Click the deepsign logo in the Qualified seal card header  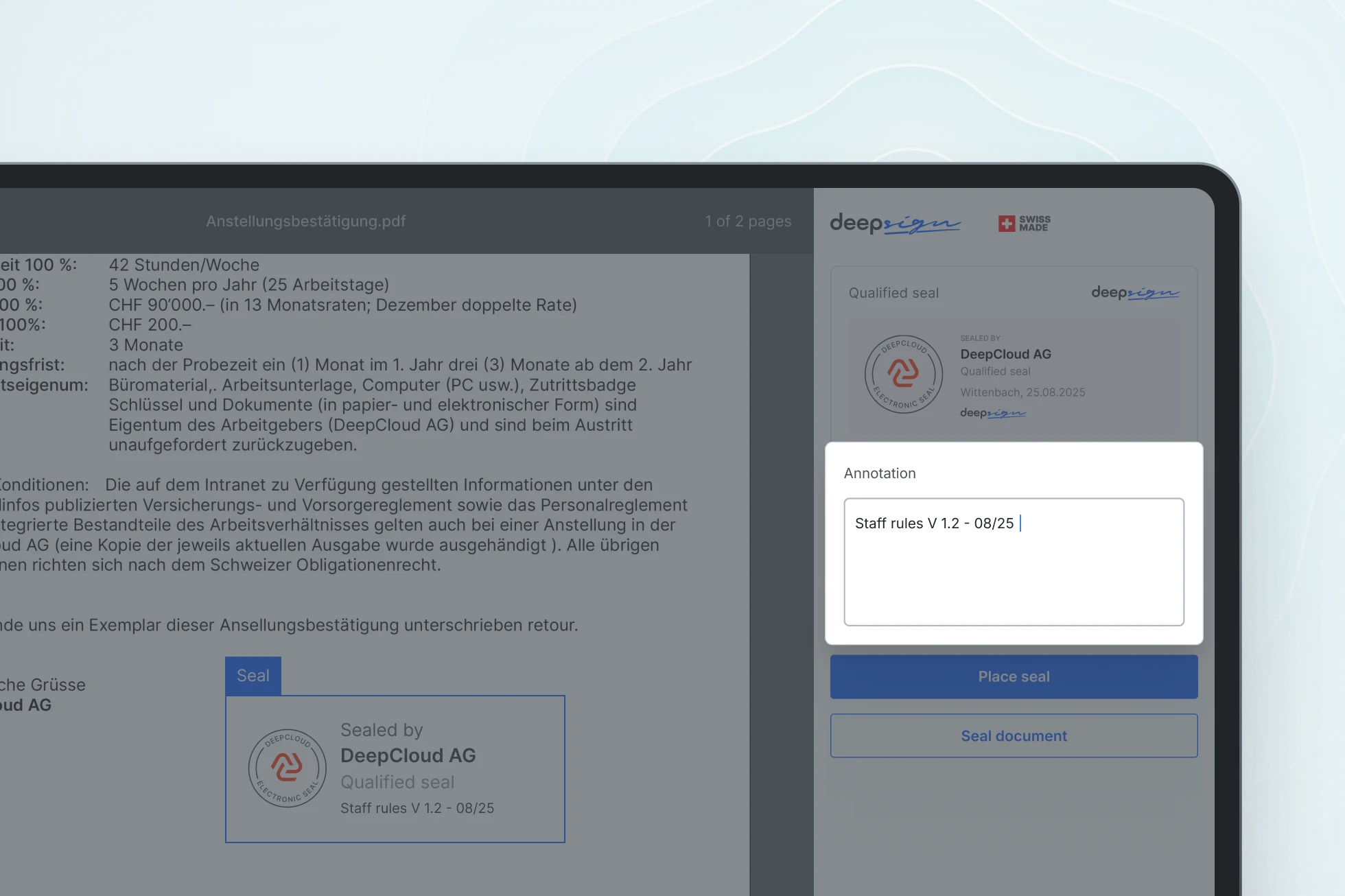pos(1135,293)
